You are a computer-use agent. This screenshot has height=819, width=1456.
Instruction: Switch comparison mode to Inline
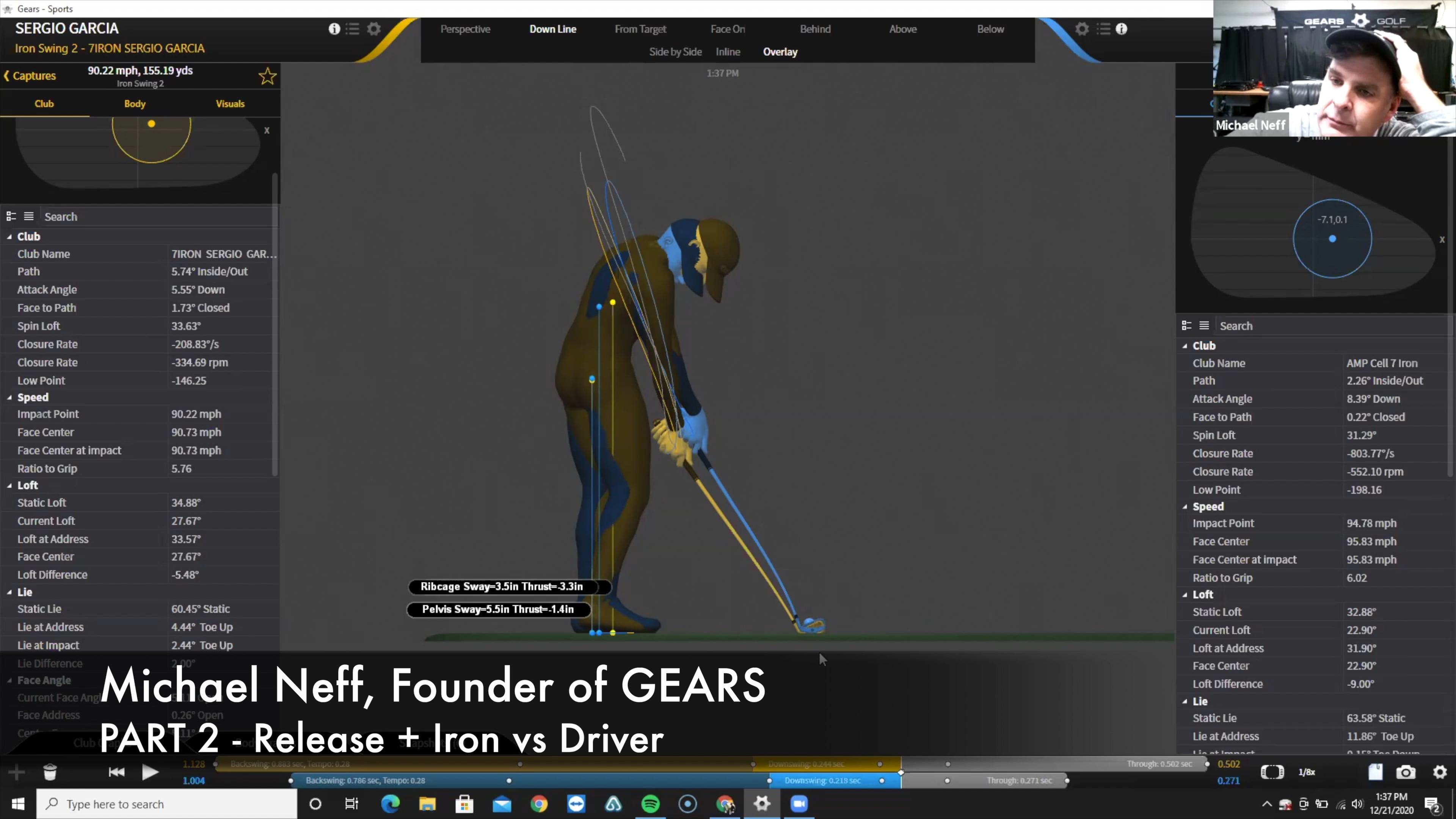(728, 52)
